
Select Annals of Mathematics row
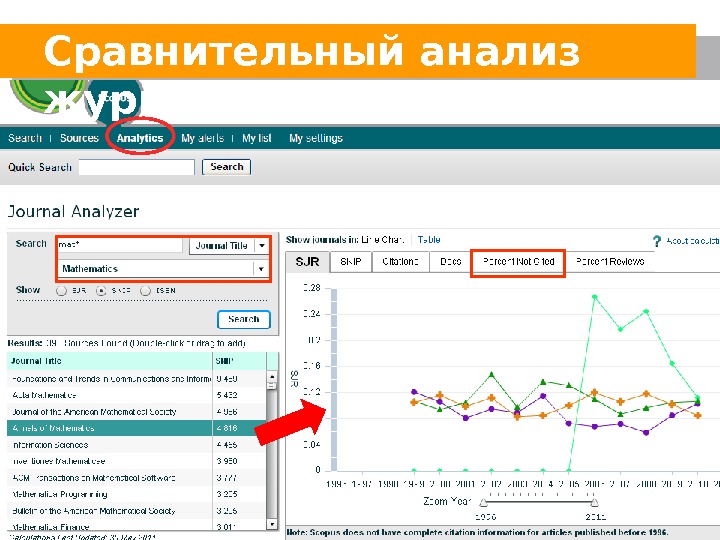pos(136,428)
